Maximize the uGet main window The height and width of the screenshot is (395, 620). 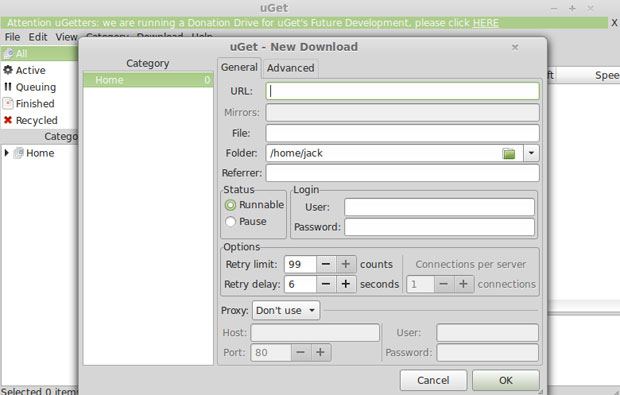572,8
